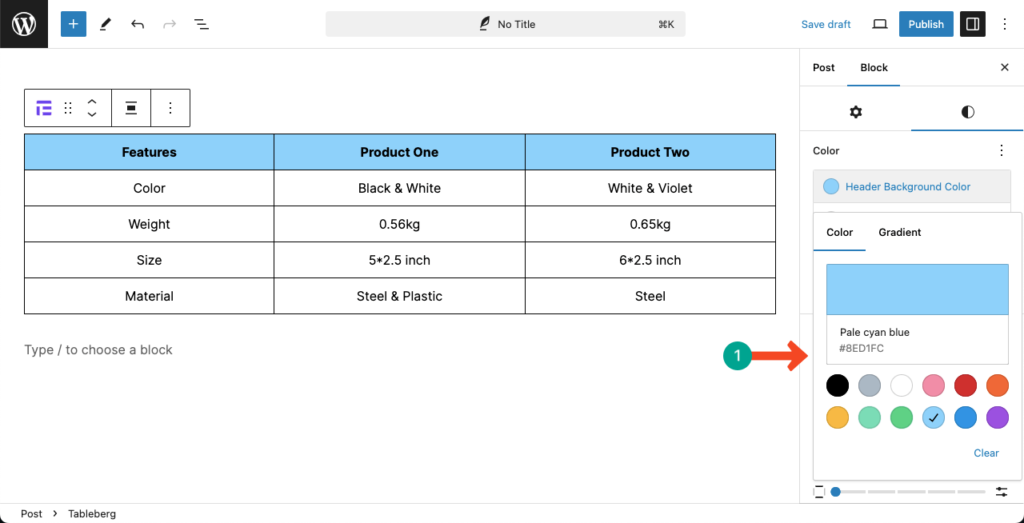This screenshot has height=523, width=1024.
Task: Toggle the Settings sidebar icon
Action: click(x=972, y=24)
